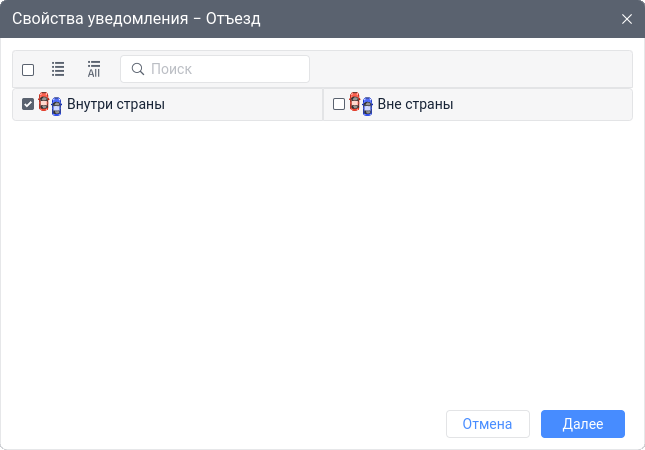Click empty space in the Внутри страны row
Viewport: 645px width, 450px height.
[245, 104]
